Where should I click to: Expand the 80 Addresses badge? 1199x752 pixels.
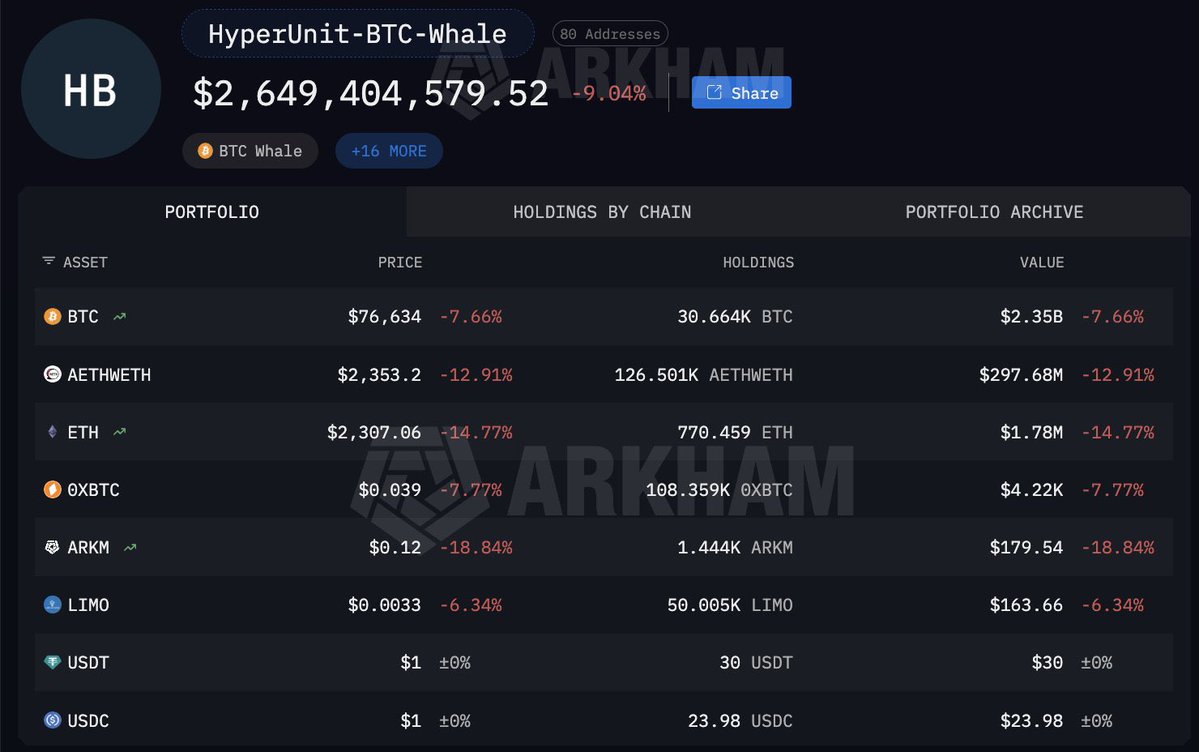click(x=610, y=34)
